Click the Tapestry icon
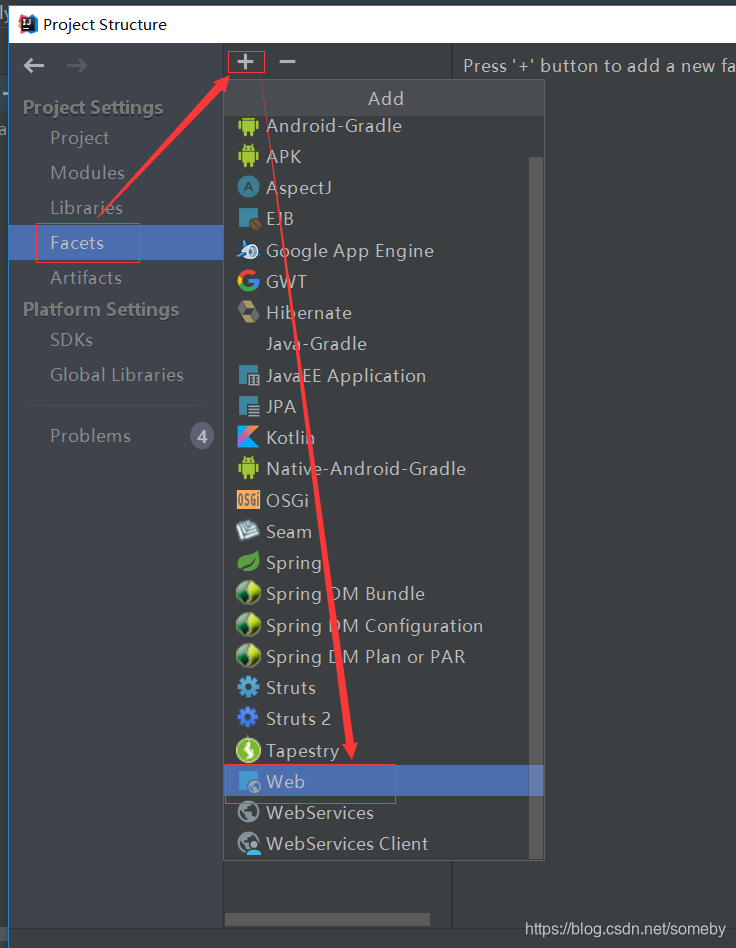This screenshot has height=948, width=736. (248, 750)
